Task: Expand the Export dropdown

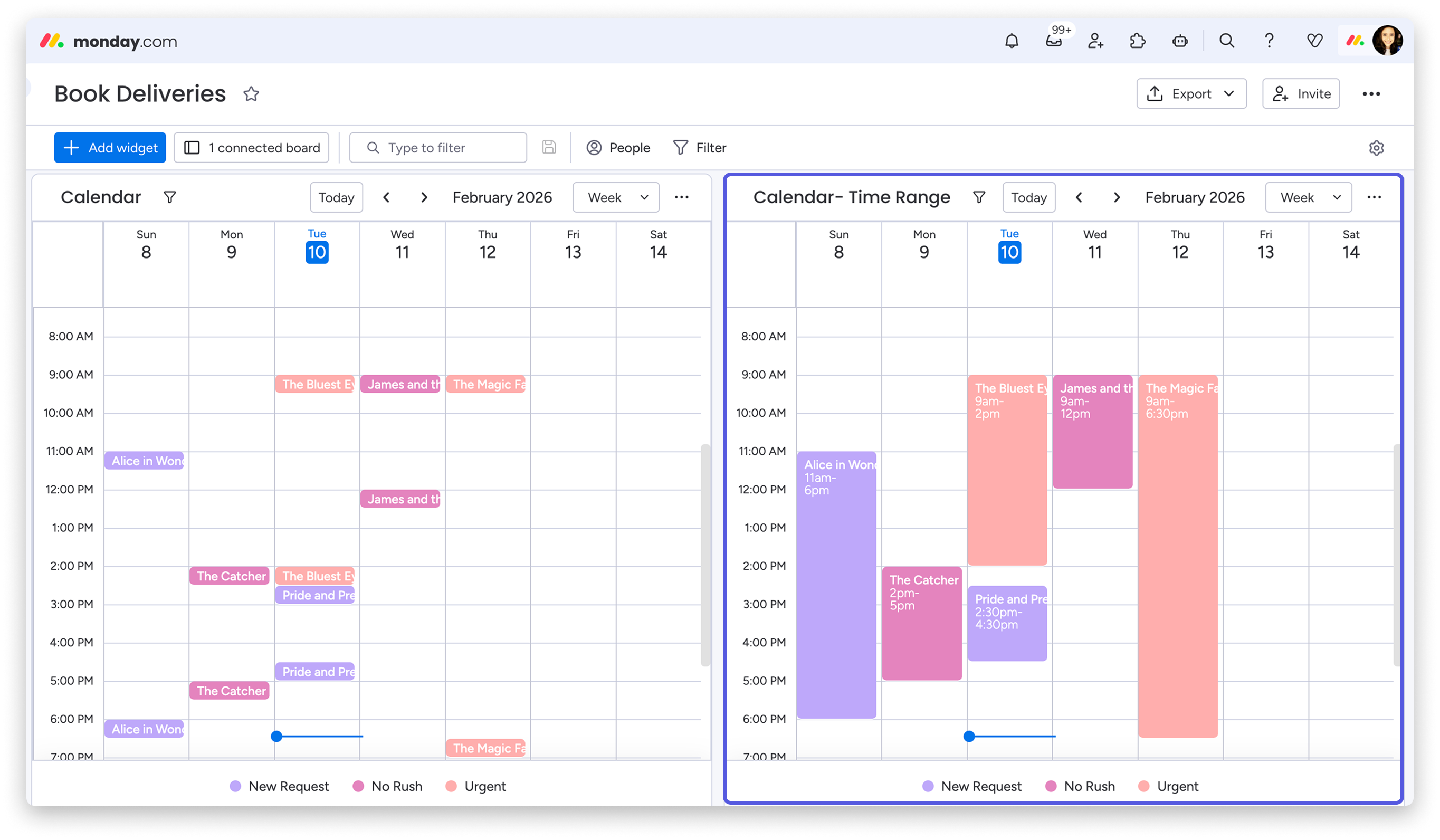Action: [x=1191, y=94]
